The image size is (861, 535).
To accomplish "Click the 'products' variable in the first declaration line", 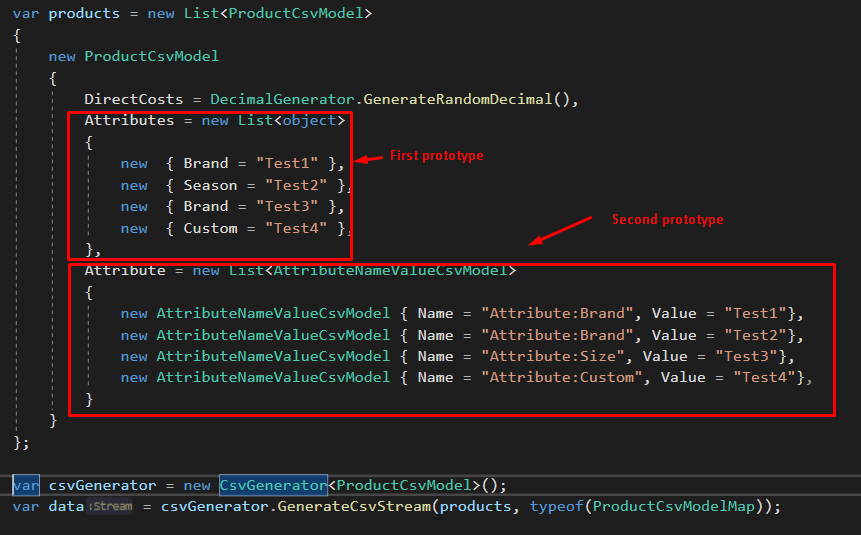I will pos(84,14).
